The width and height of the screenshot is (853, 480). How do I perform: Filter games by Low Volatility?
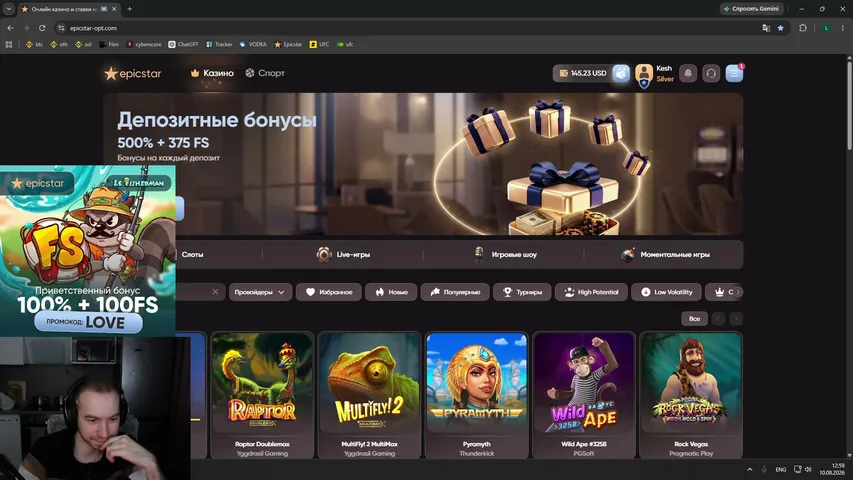click(x=666, y=292)
